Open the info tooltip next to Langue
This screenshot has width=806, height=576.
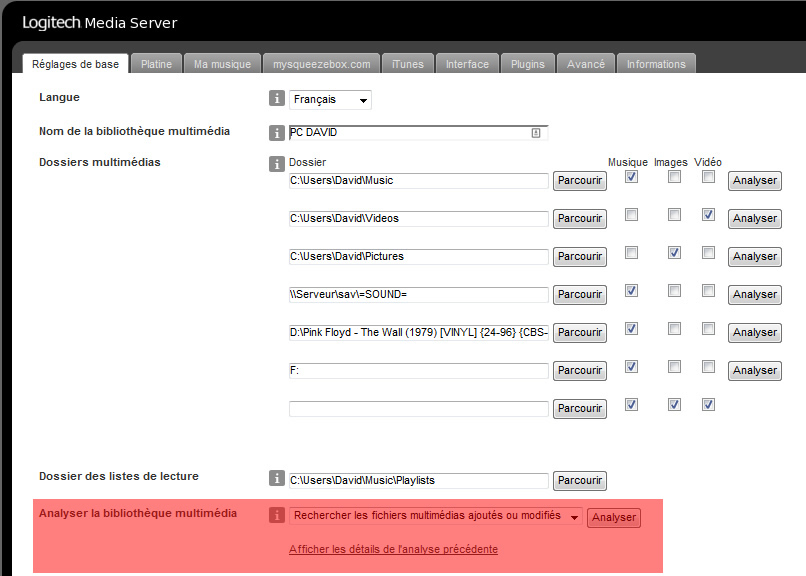[277, 98]
